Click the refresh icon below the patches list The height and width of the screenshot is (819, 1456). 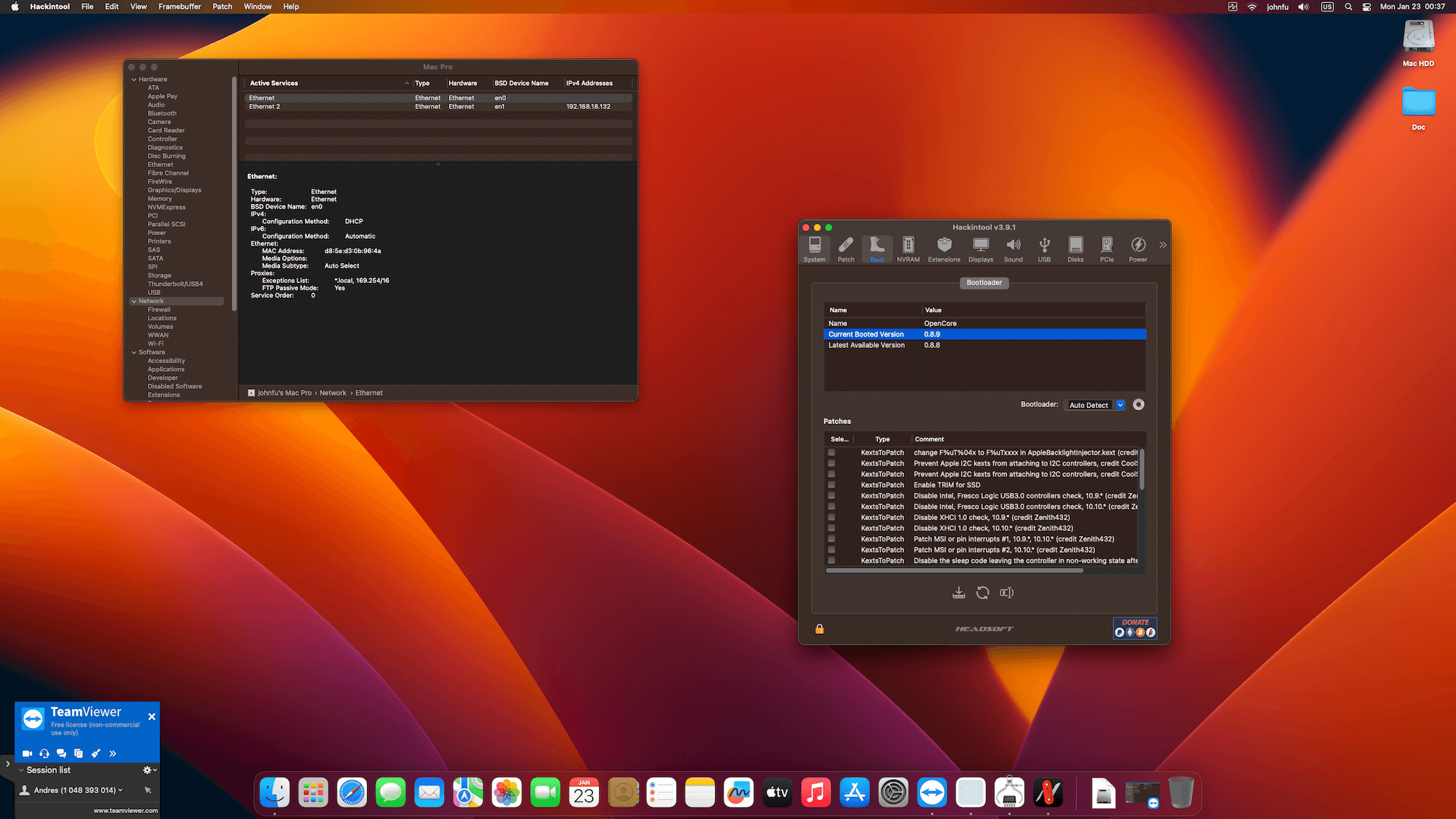click(x=983, y=592)
